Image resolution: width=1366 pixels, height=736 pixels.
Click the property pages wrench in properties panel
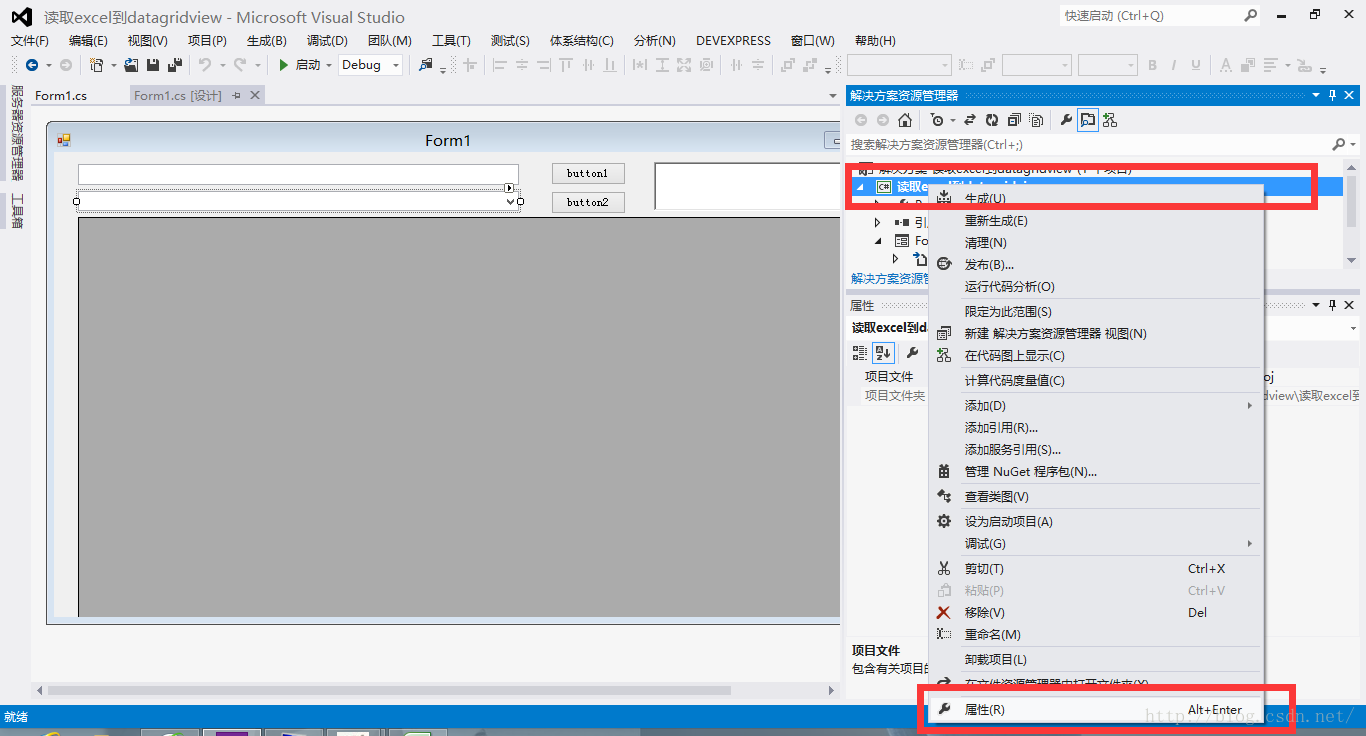click(x=912, y=353)
